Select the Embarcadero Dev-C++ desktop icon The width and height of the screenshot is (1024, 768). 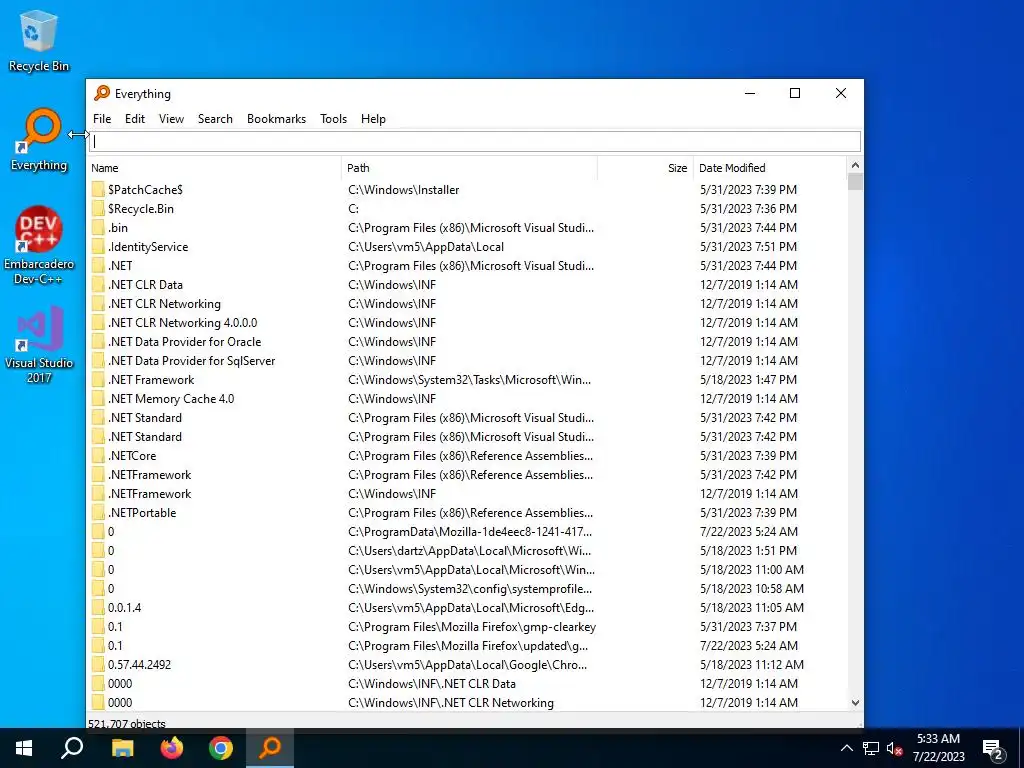click(39, 245)
